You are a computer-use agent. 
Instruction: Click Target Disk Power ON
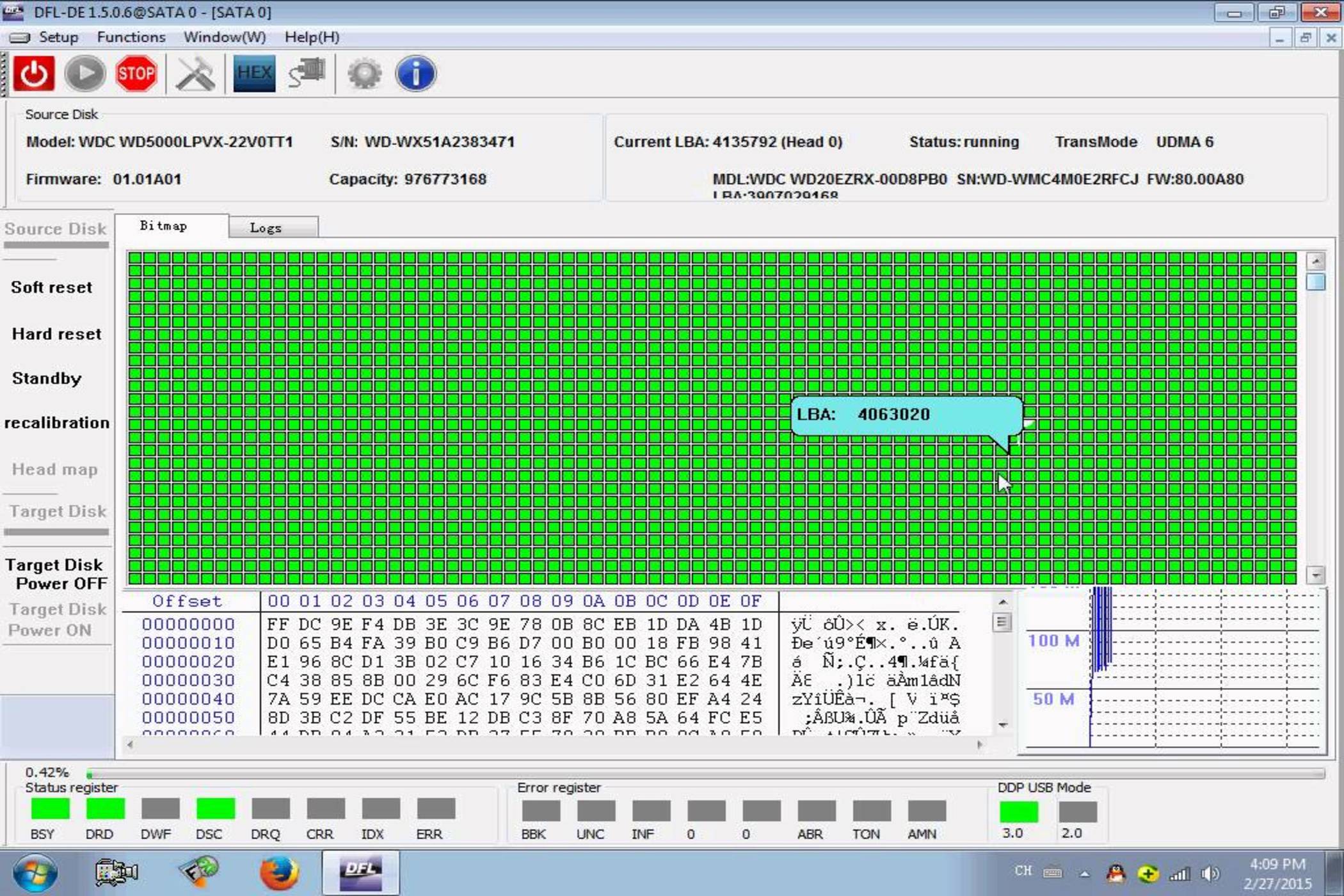coord(57,620)
